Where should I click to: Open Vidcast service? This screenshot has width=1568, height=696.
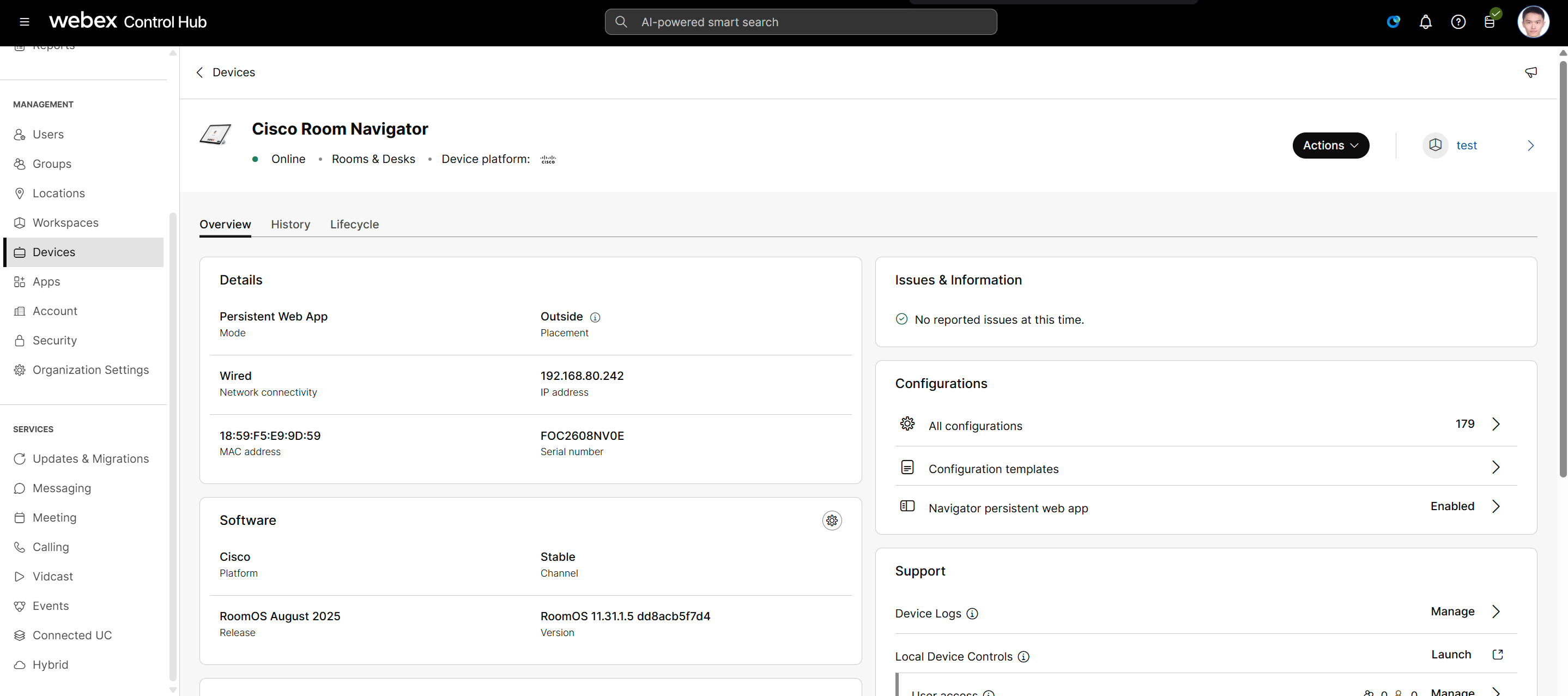83,577
